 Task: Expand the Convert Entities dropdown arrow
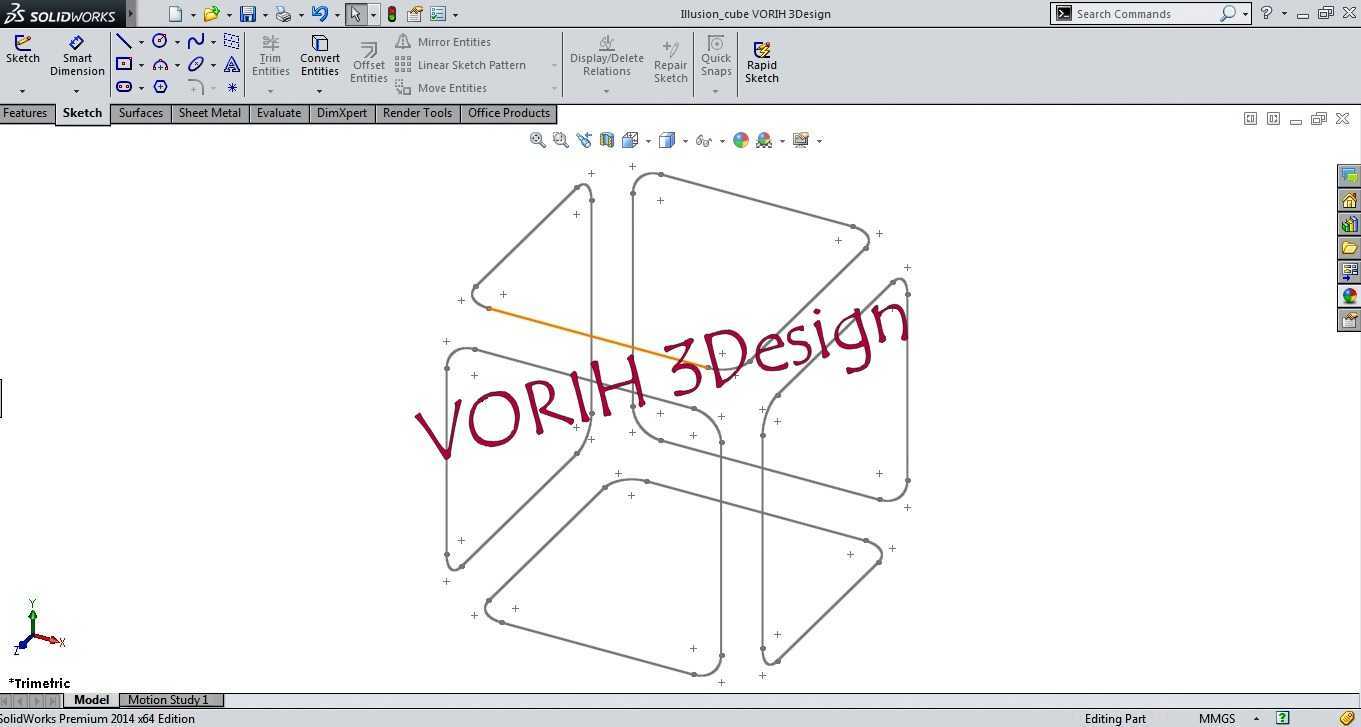pyautogui.click(x=320, y=91)
